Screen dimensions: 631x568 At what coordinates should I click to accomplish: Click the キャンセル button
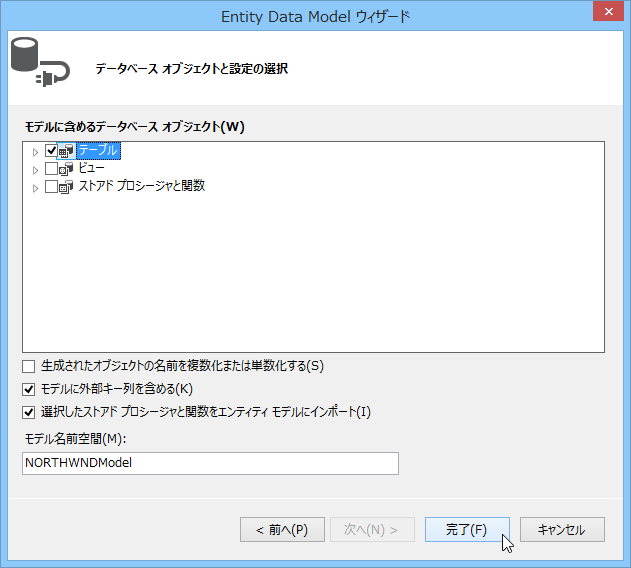click(561, 530)
